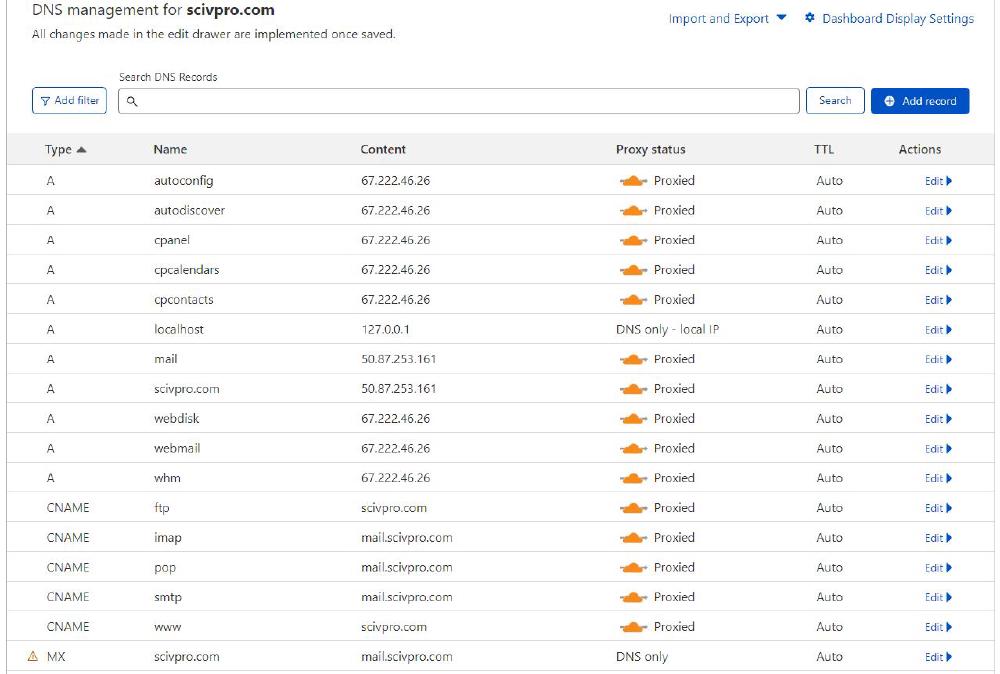The width and height of the screenshot is (1000, 674).
Task: Click the cloud icon in the A scivpro.com row
Action: (x=633, y=390)
